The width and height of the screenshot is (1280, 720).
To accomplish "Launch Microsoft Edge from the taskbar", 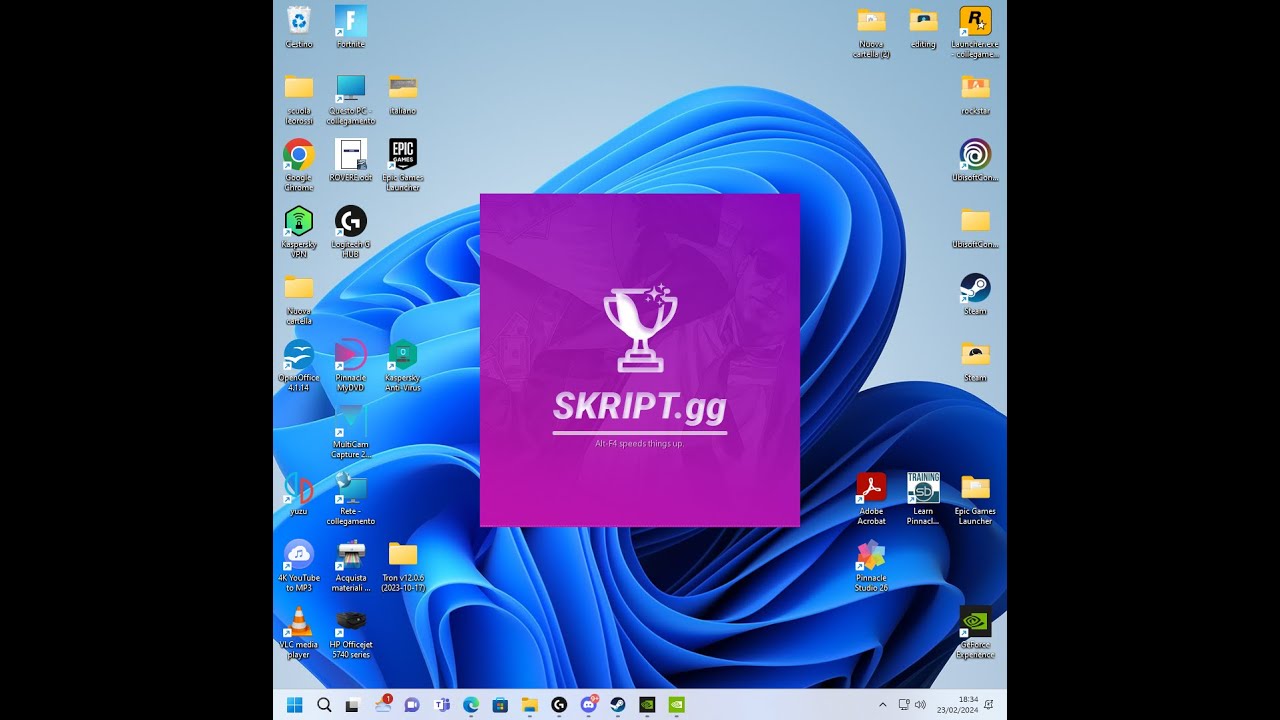I will point(470,705).
